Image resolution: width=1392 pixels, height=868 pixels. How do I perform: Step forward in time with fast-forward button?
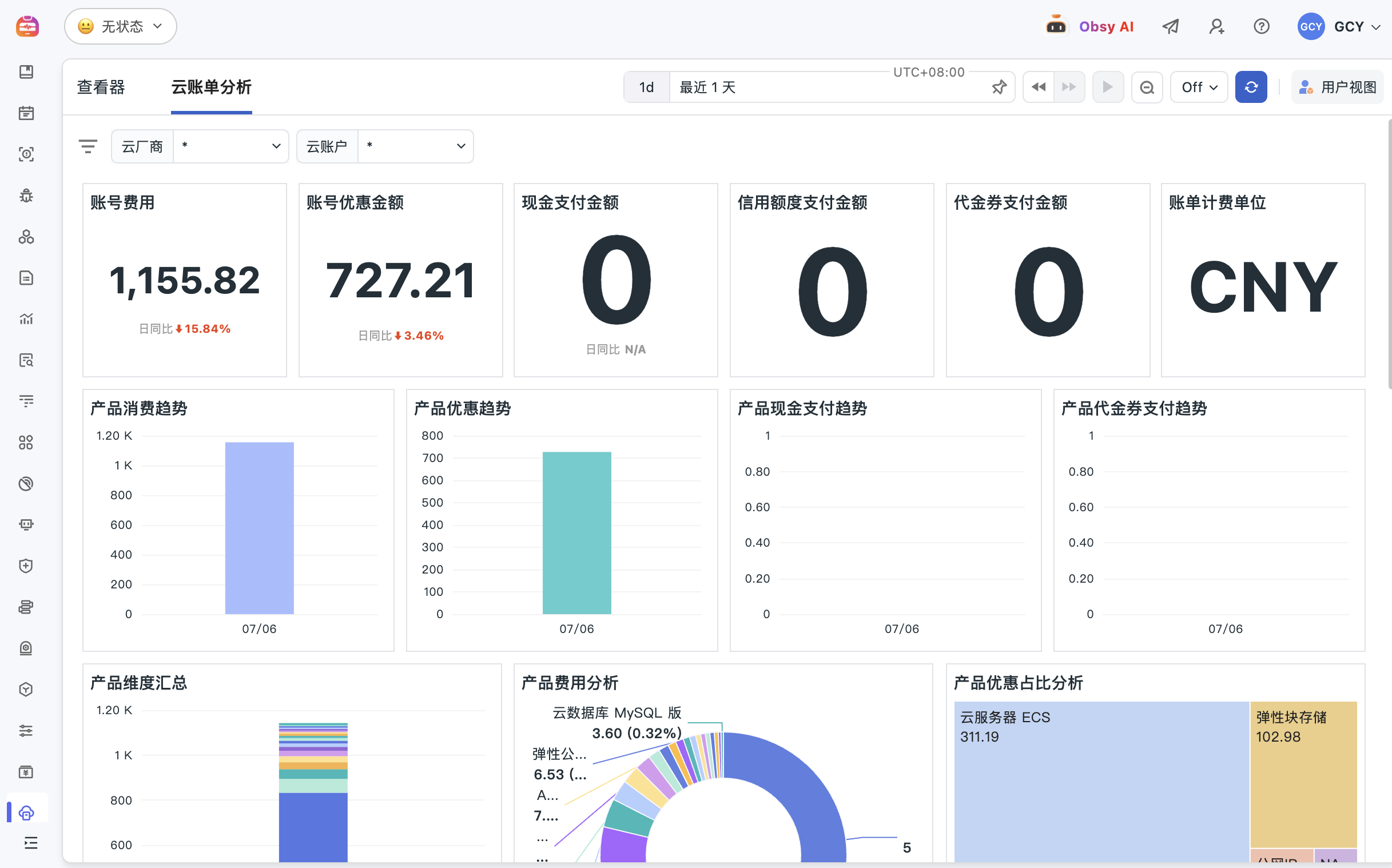[x=1069, y=87]
